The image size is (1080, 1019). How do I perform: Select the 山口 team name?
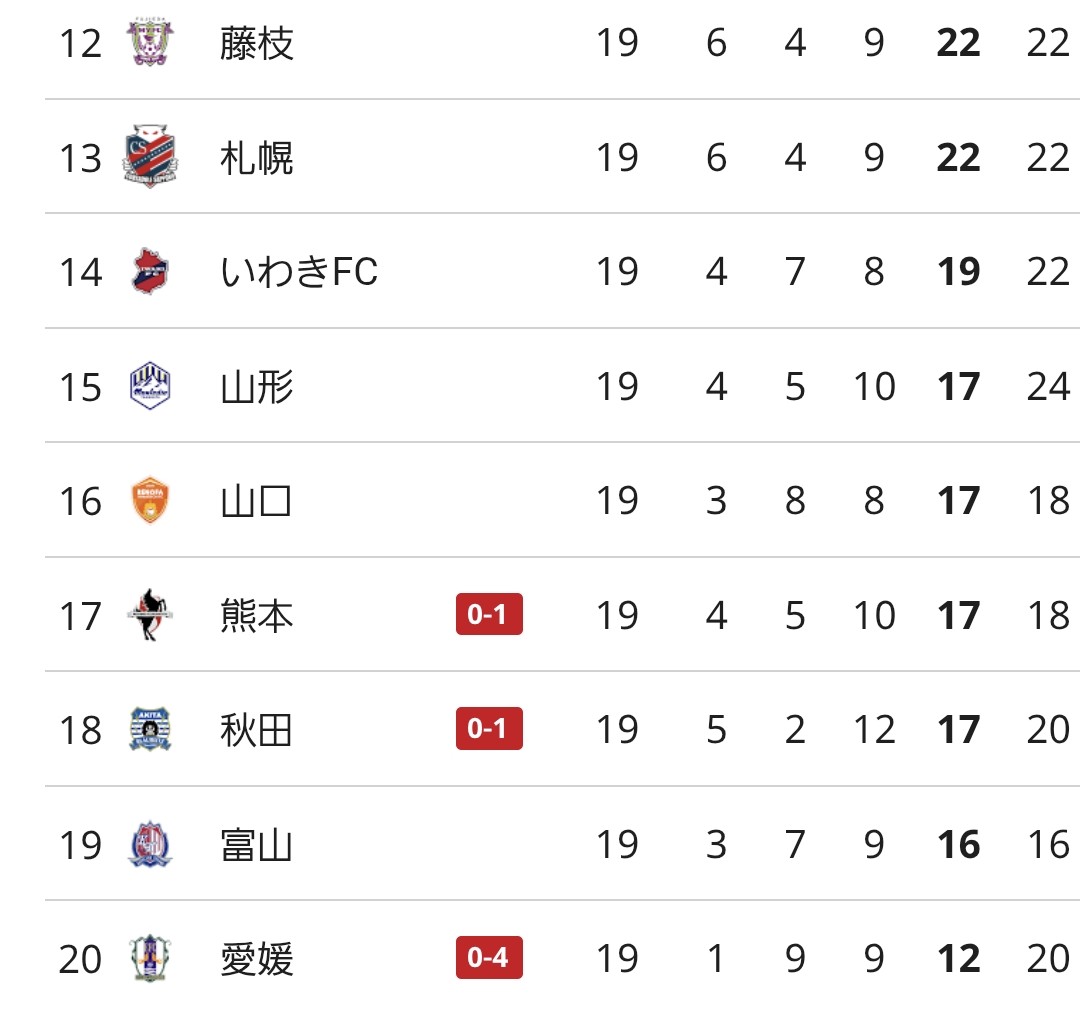coord(257,501)
